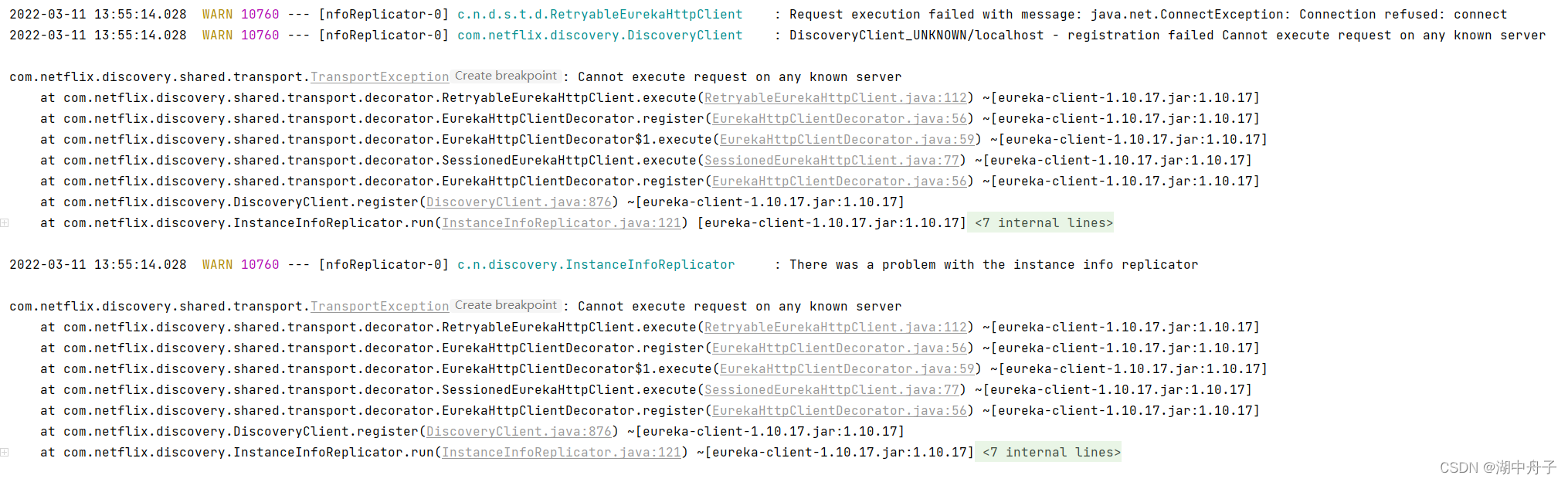Click logger name com.netflix.discovery.DiscoveryClient
This screenshot has width=1568, height=482.
(600, 35)
